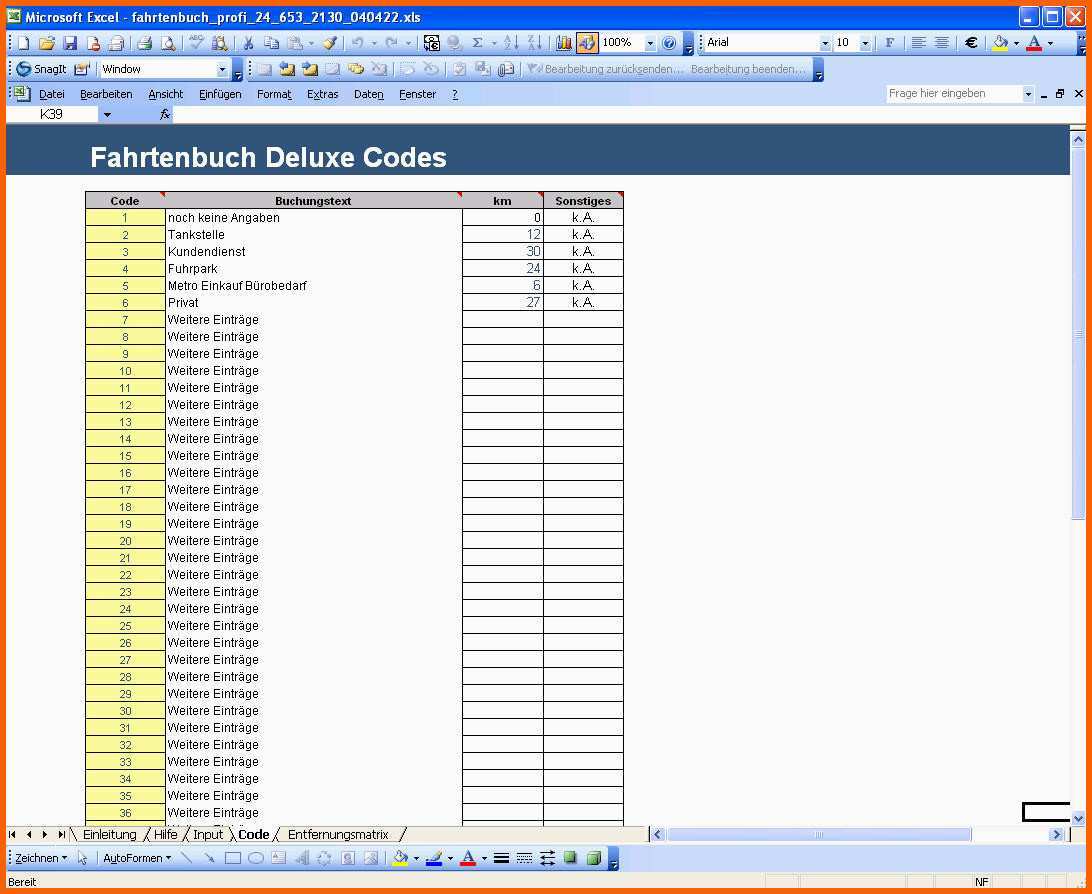Open the Print Preview icon
This screenshot has width=1092, height=894.
[x=167, y=43]
